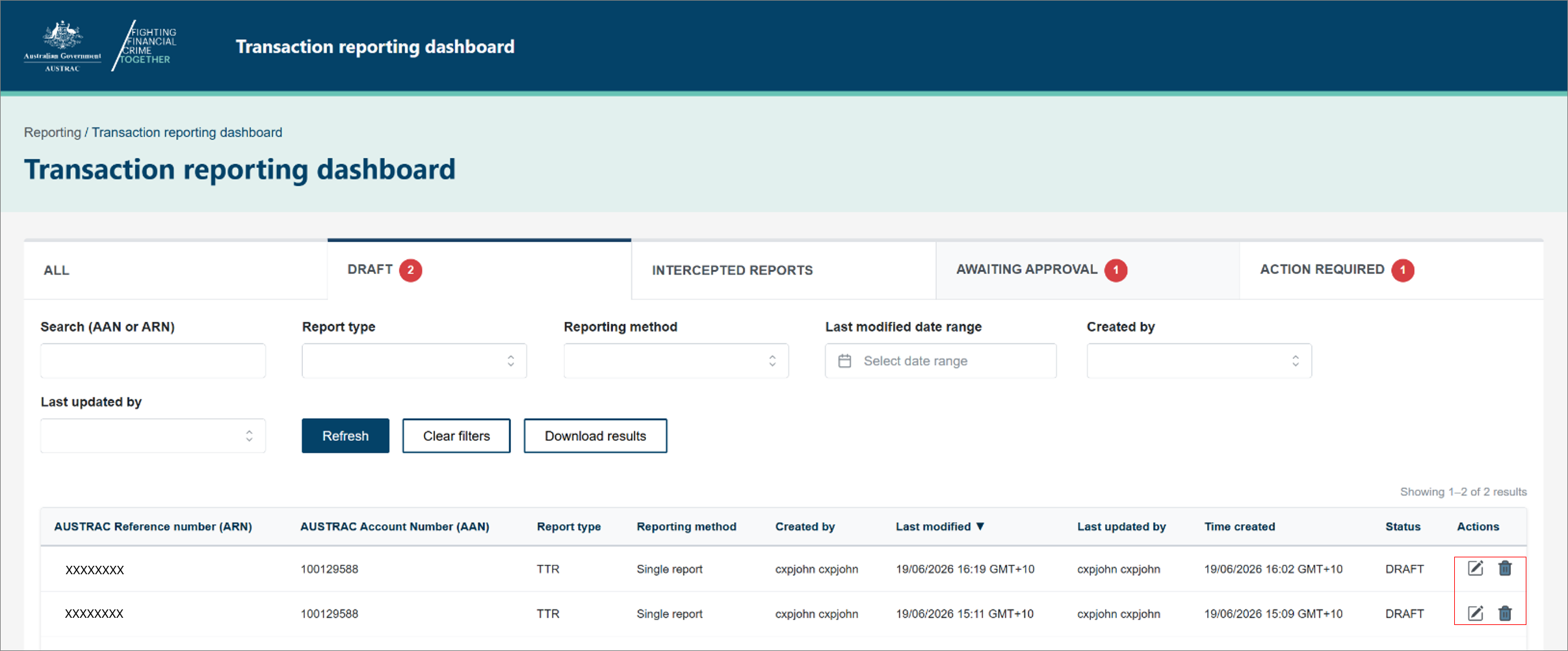The width and height of the screenshot is (1568, 651).
Task: Click 19/06/2026 15:09 GMT+10 time created
Action: click(x=1273, y=614)
